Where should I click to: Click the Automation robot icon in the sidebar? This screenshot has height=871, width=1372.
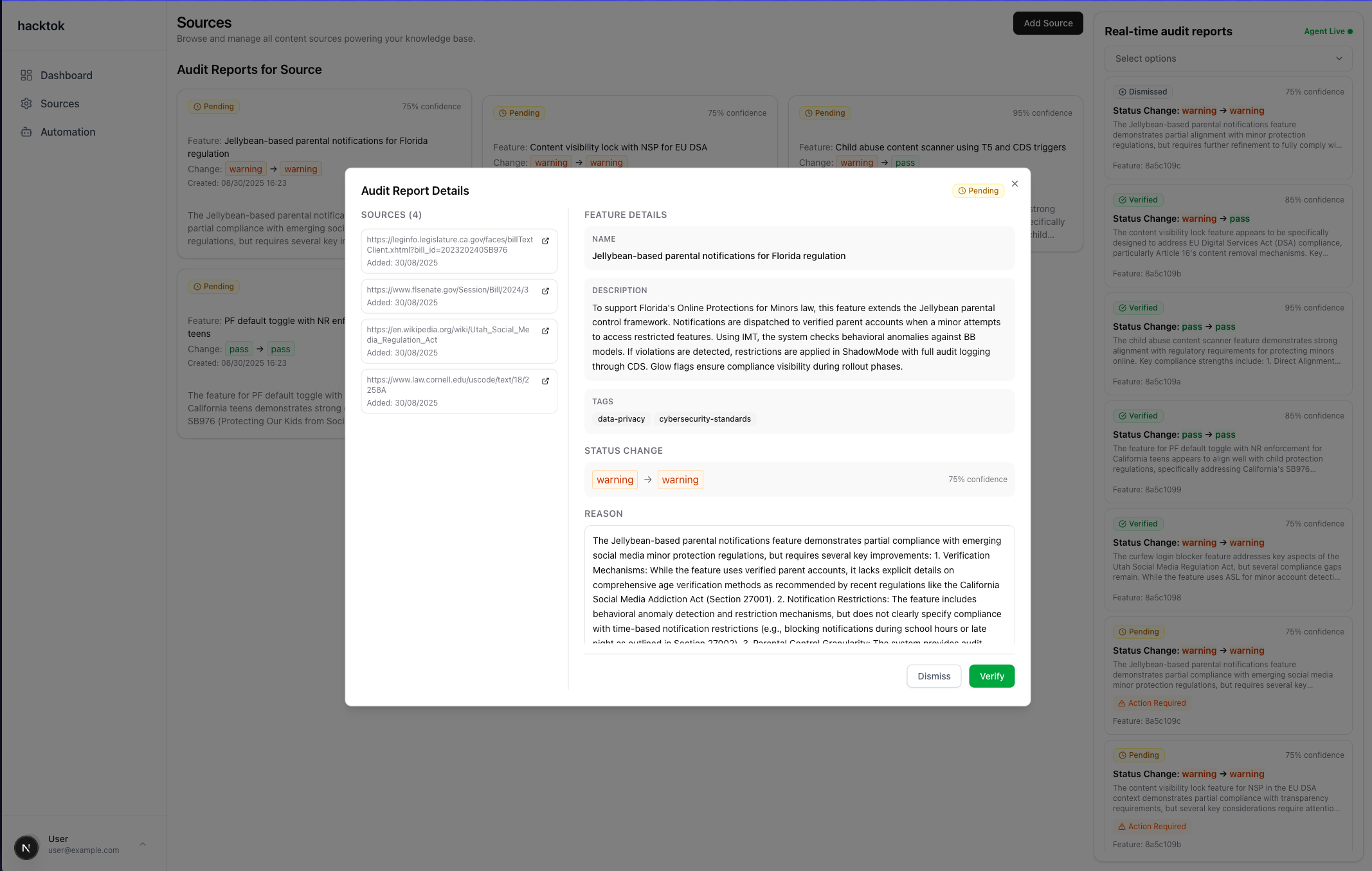point(26,132)
